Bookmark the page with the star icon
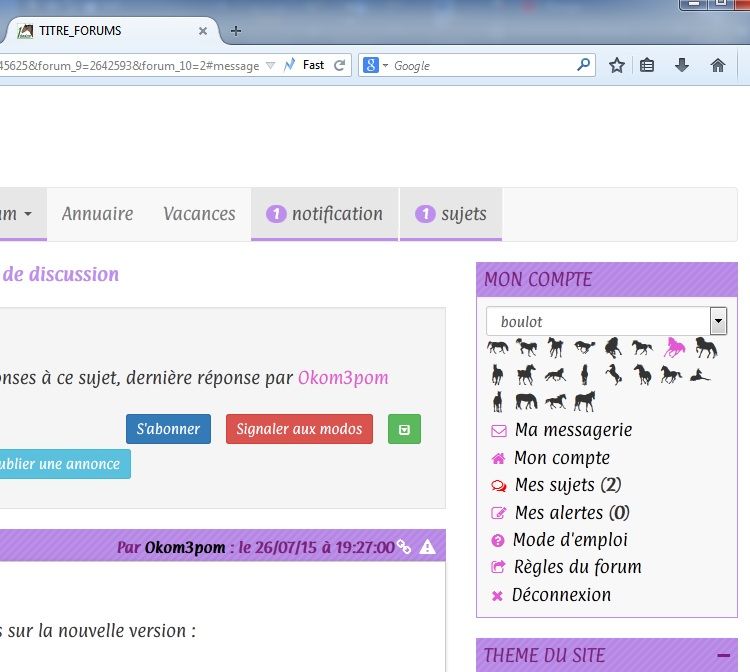Image resolution: width=750 pixels, height=672 pixels. pyautogui.click(x=617, y=65)
